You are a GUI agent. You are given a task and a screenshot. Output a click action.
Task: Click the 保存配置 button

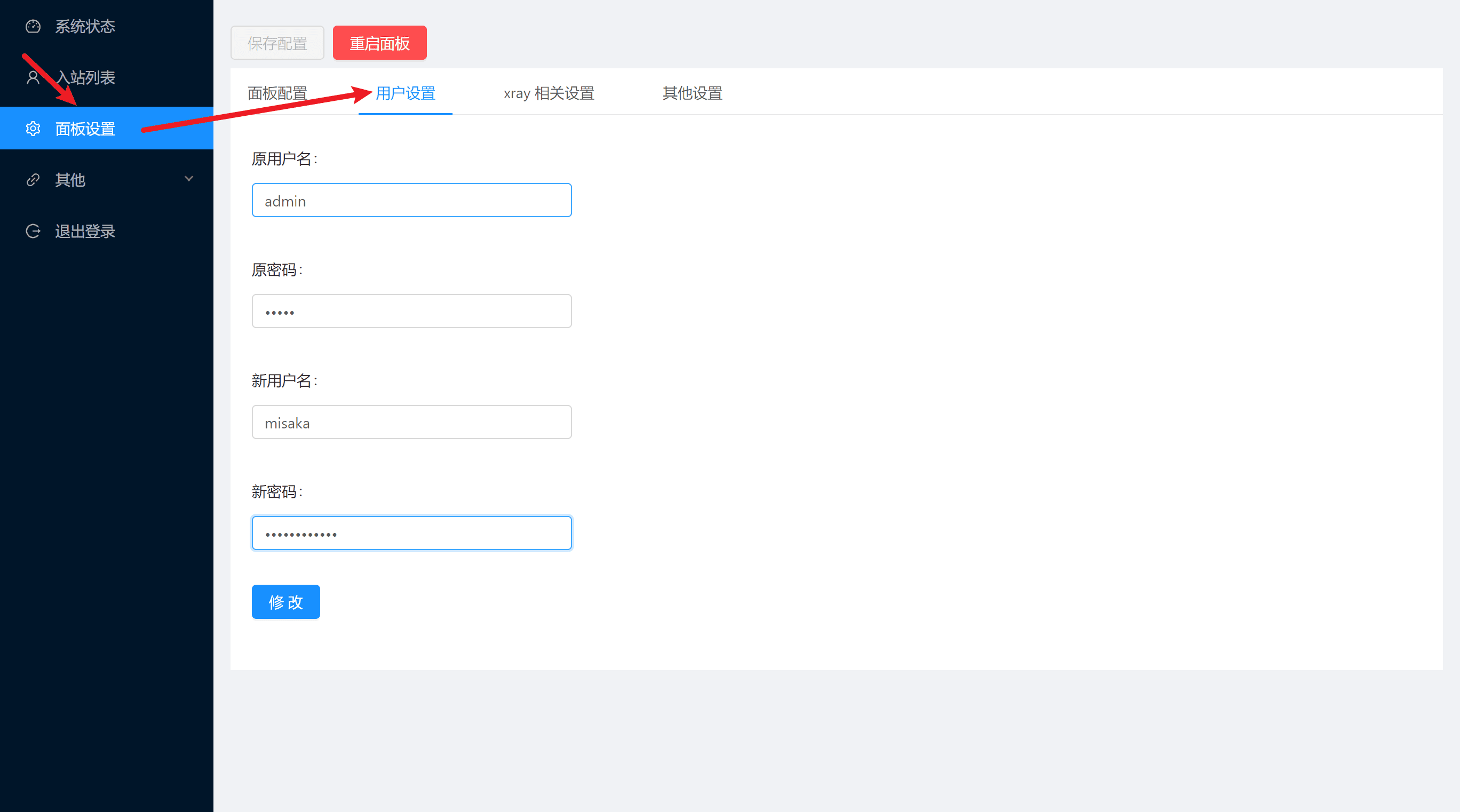coord(276,43)
